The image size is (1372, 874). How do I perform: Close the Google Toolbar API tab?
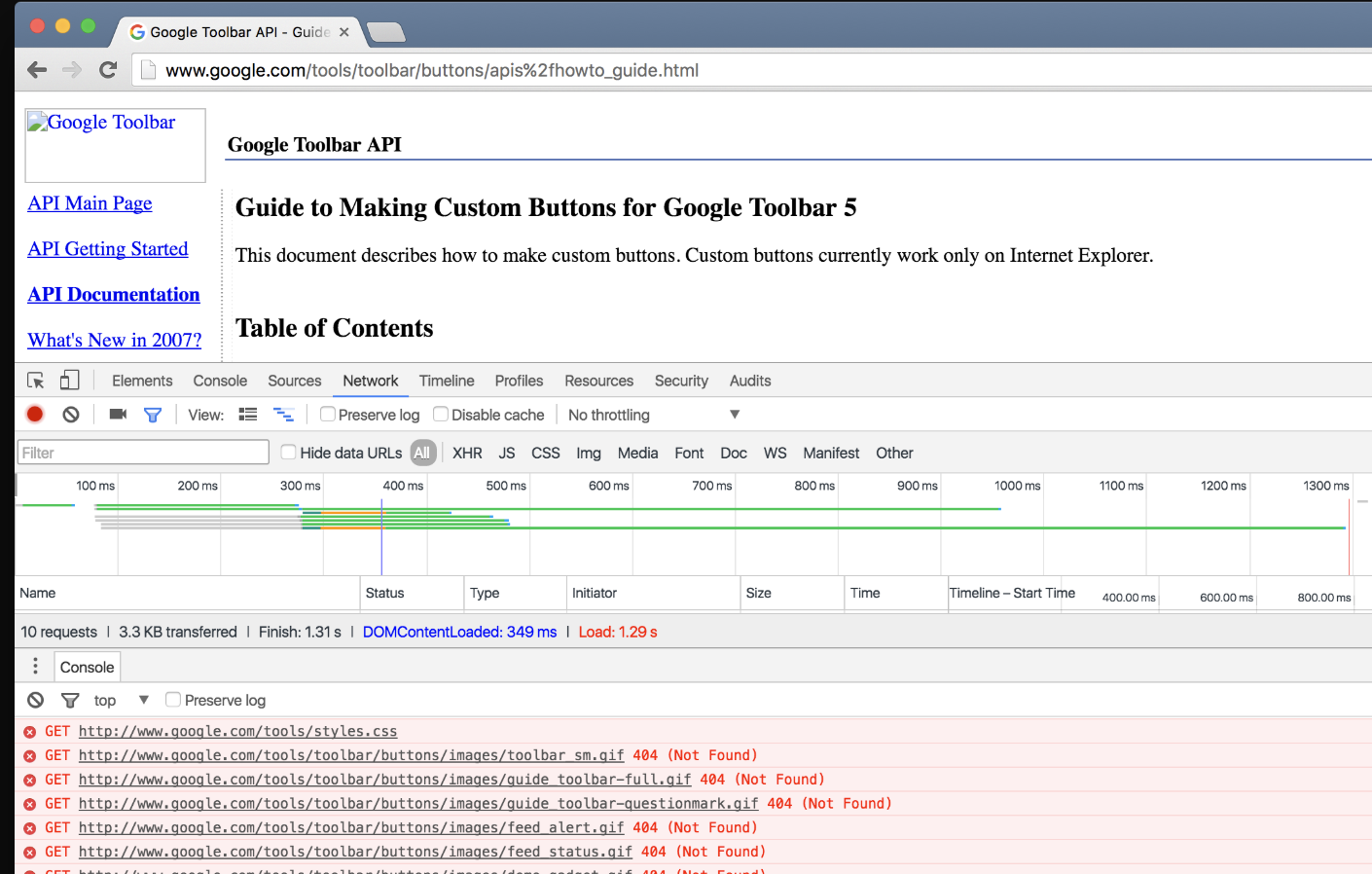point(343,32)
